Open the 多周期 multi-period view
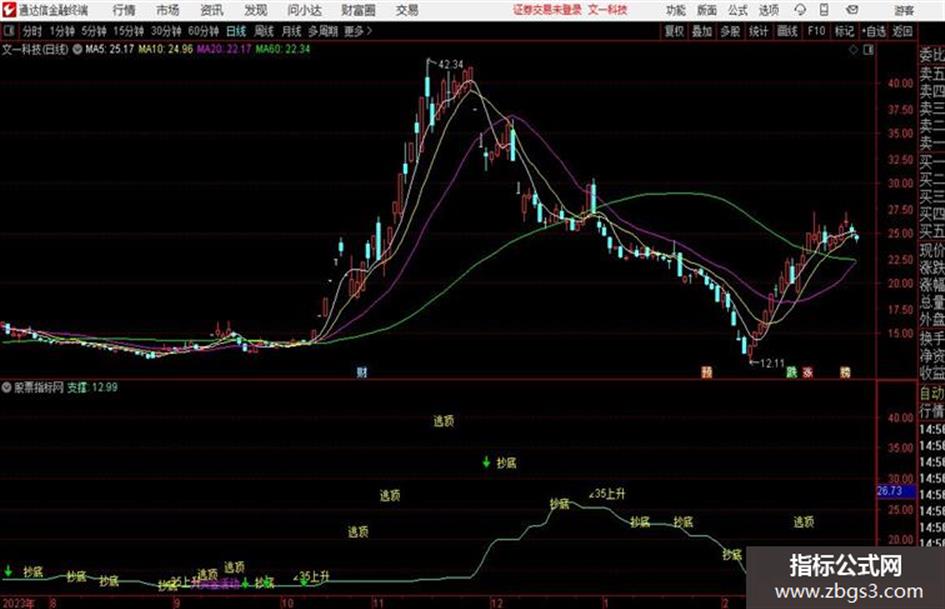Screen dimensions: 945x609 (x=323, y=31)
